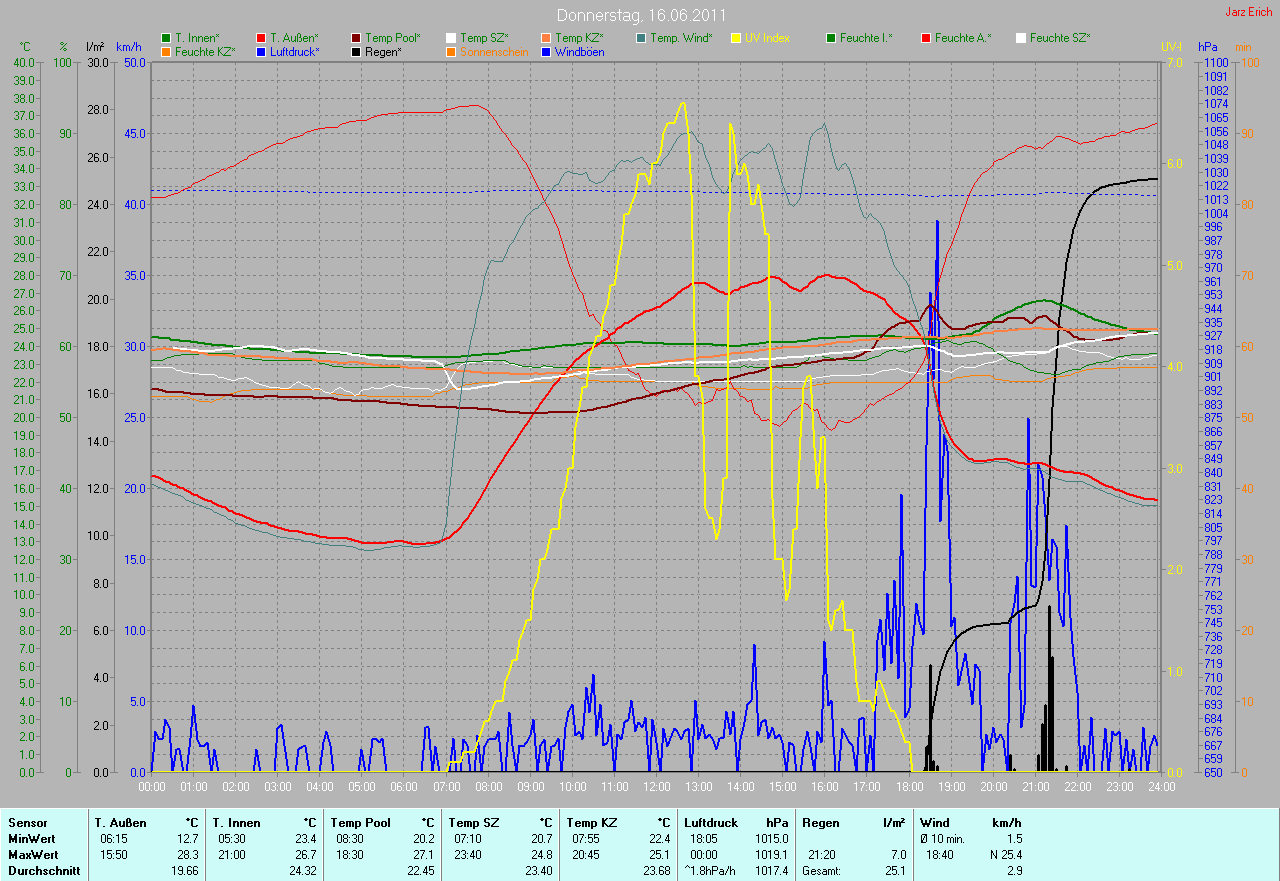1280x881 pixels.
Task: Select the 'Temp SZ*' legend label
Action: [485, 38]
